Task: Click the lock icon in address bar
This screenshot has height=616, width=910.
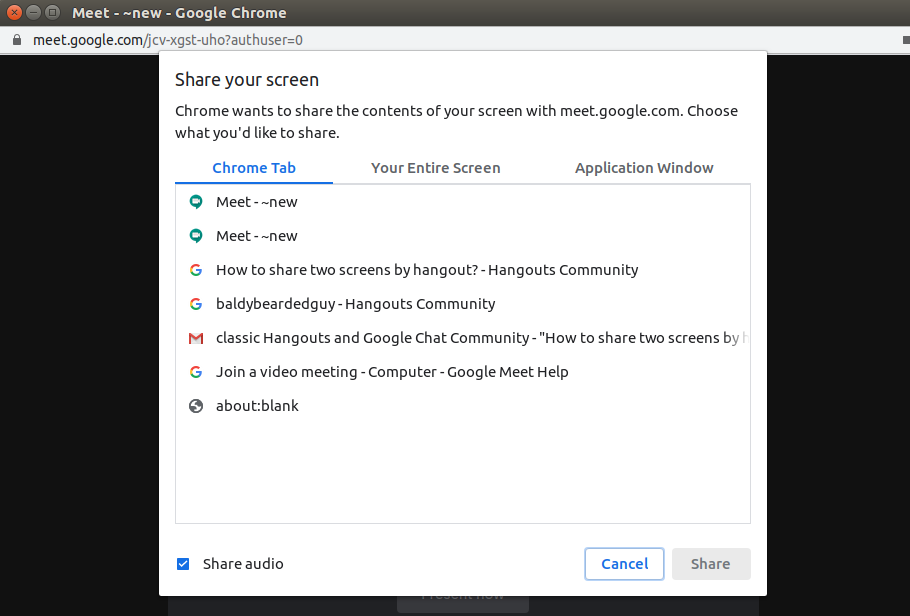Action: [16, 40]
